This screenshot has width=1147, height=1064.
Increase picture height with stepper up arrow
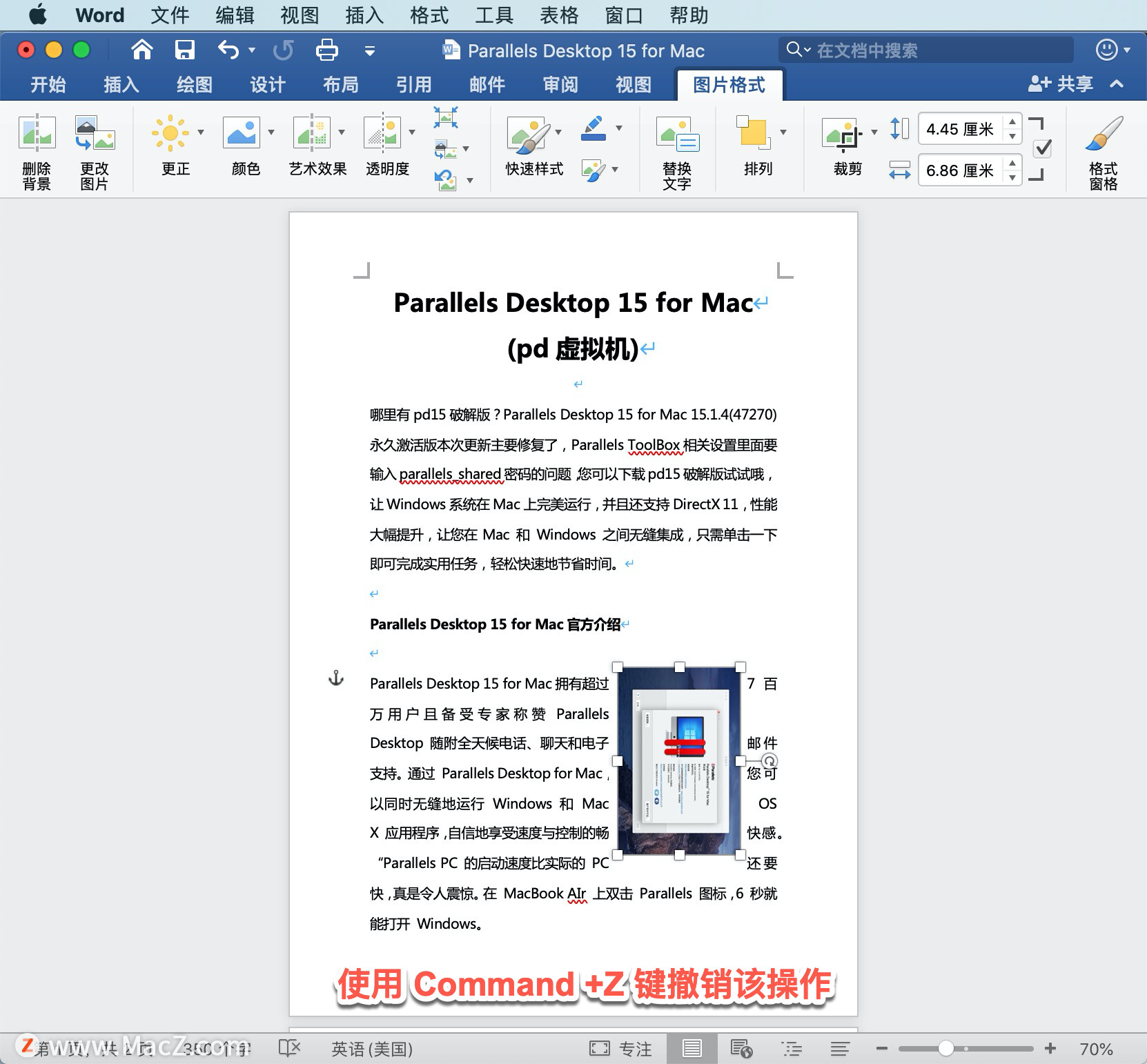(1012, 121)
